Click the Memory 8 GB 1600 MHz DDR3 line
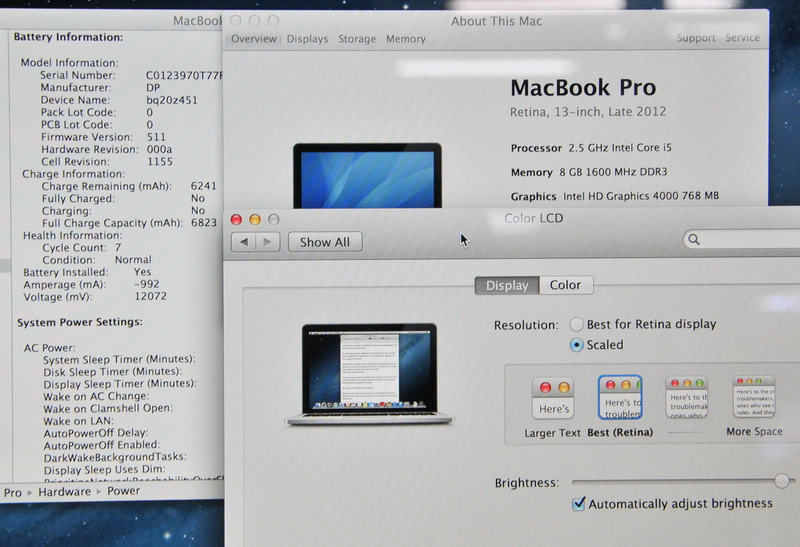Screen dimensions: 800x547 click(x=589, y=172)
